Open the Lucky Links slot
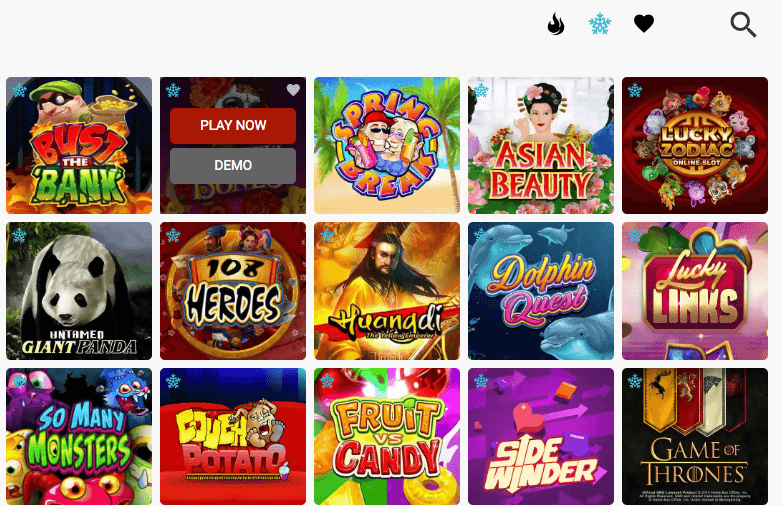 point(695,291)
